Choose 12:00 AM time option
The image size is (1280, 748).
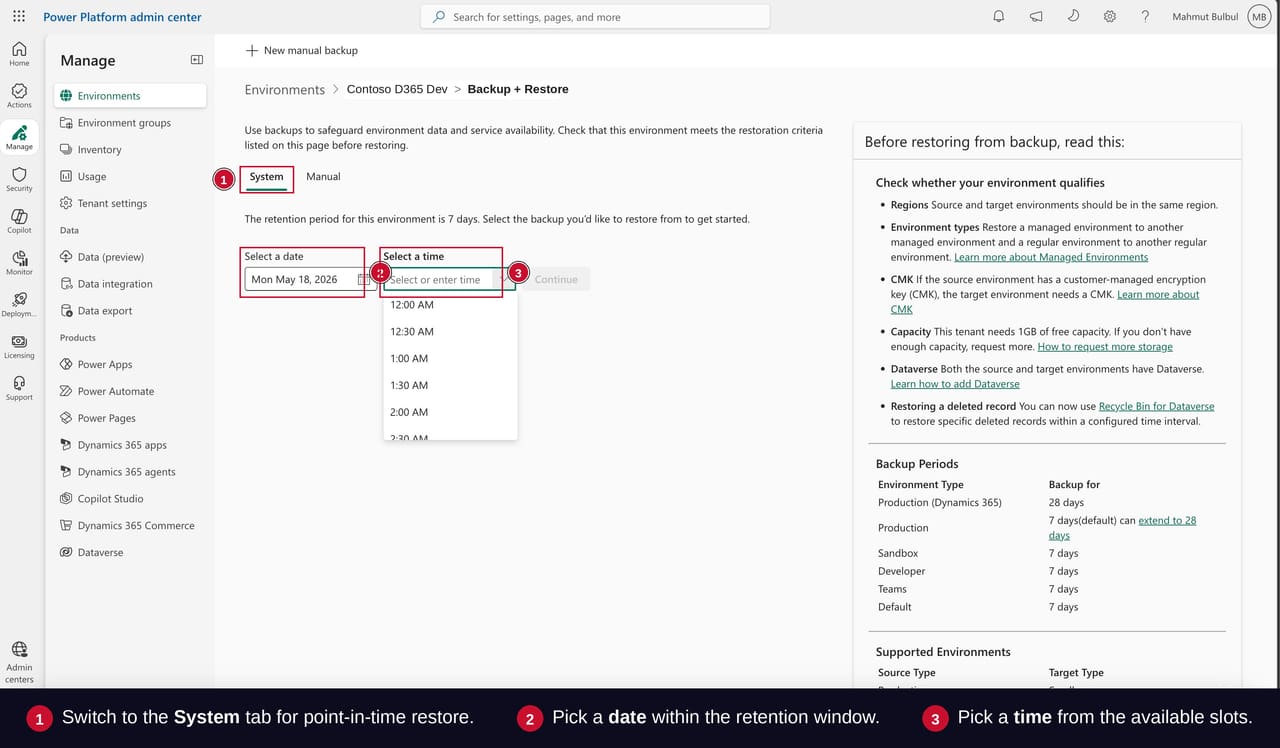450,305
